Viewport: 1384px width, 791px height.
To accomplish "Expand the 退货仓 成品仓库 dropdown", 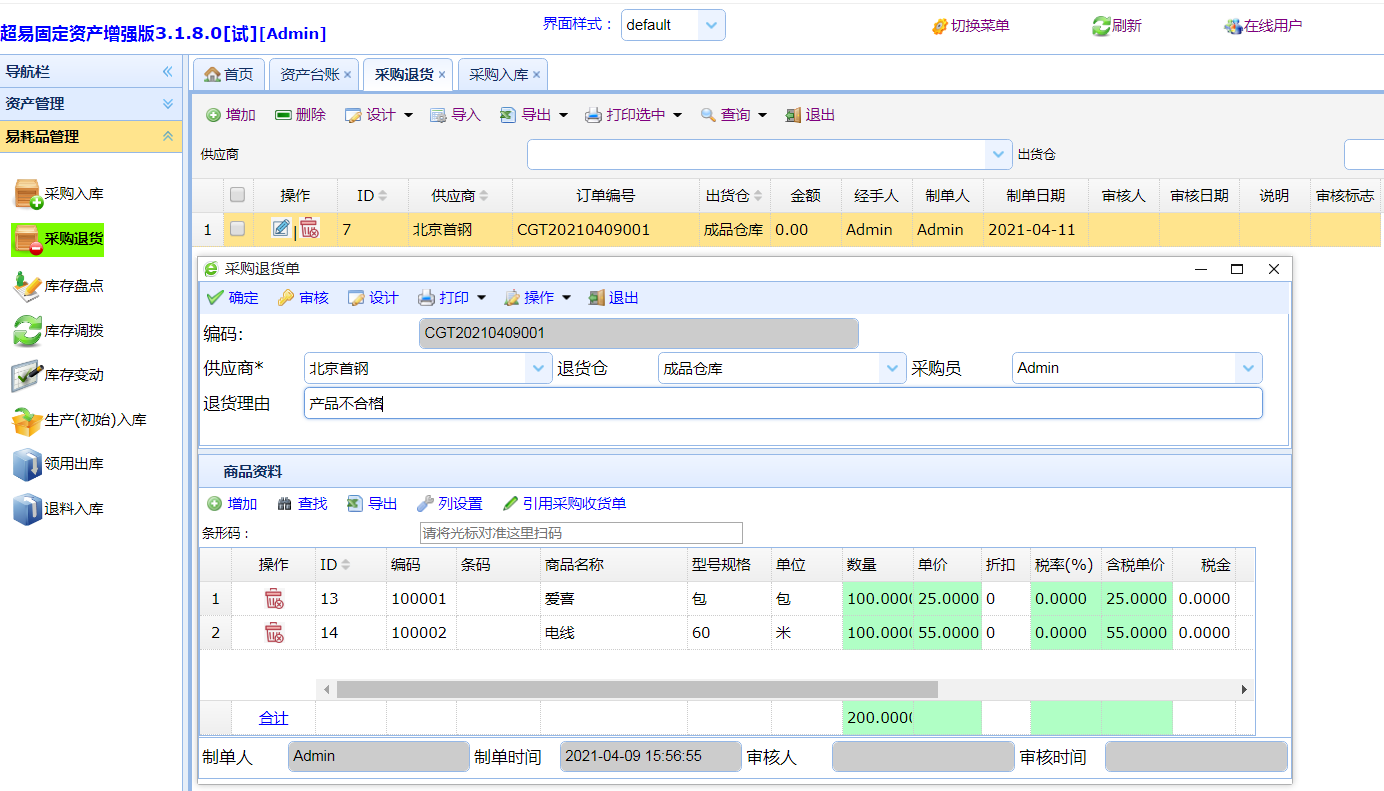I will [x=892, y=368].
